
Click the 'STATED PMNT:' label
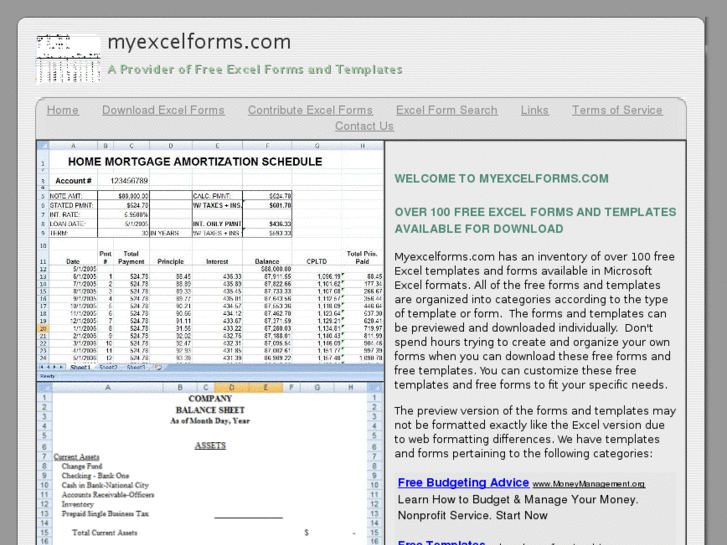pyautogui.click(x=71, y=205)
